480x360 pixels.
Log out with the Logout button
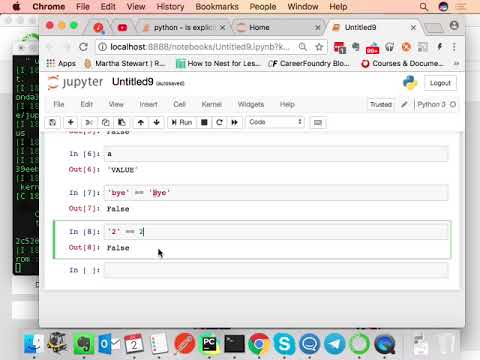pos(440,83)
